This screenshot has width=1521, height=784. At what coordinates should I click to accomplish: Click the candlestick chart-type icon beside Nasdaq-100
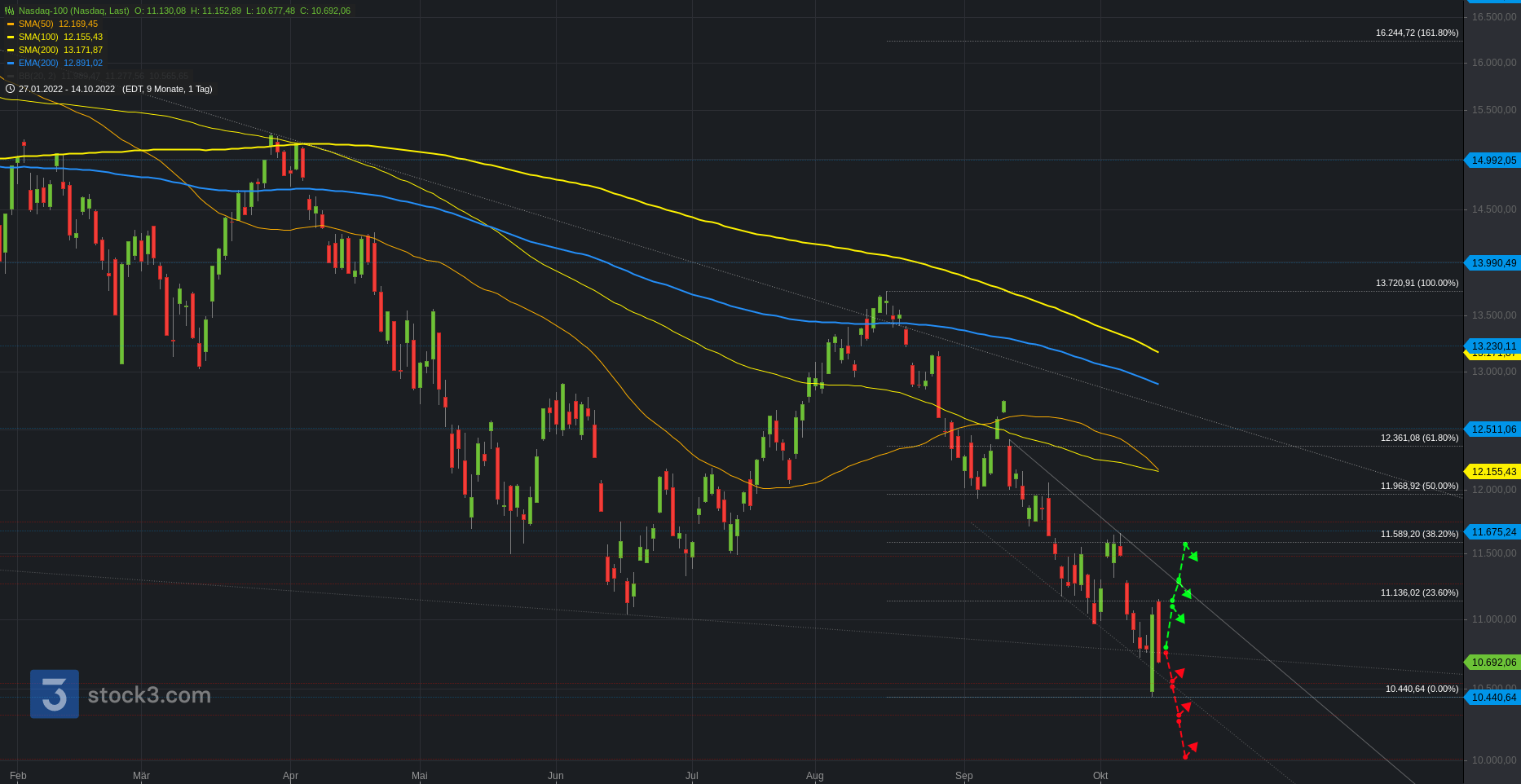[x=10, y=11]
